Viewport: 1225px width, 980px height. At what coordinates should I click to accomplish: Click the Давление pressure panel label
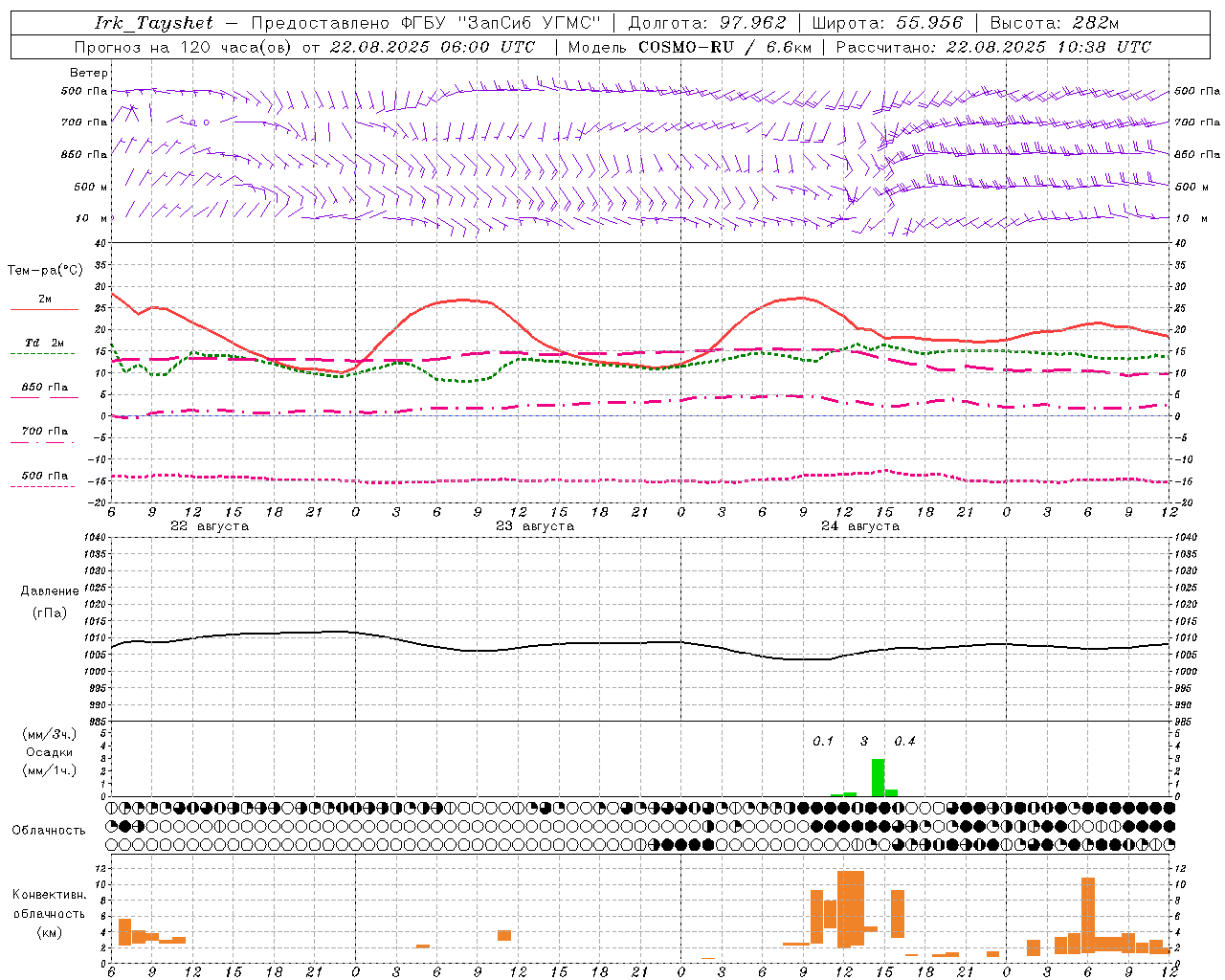coord(50,591)
